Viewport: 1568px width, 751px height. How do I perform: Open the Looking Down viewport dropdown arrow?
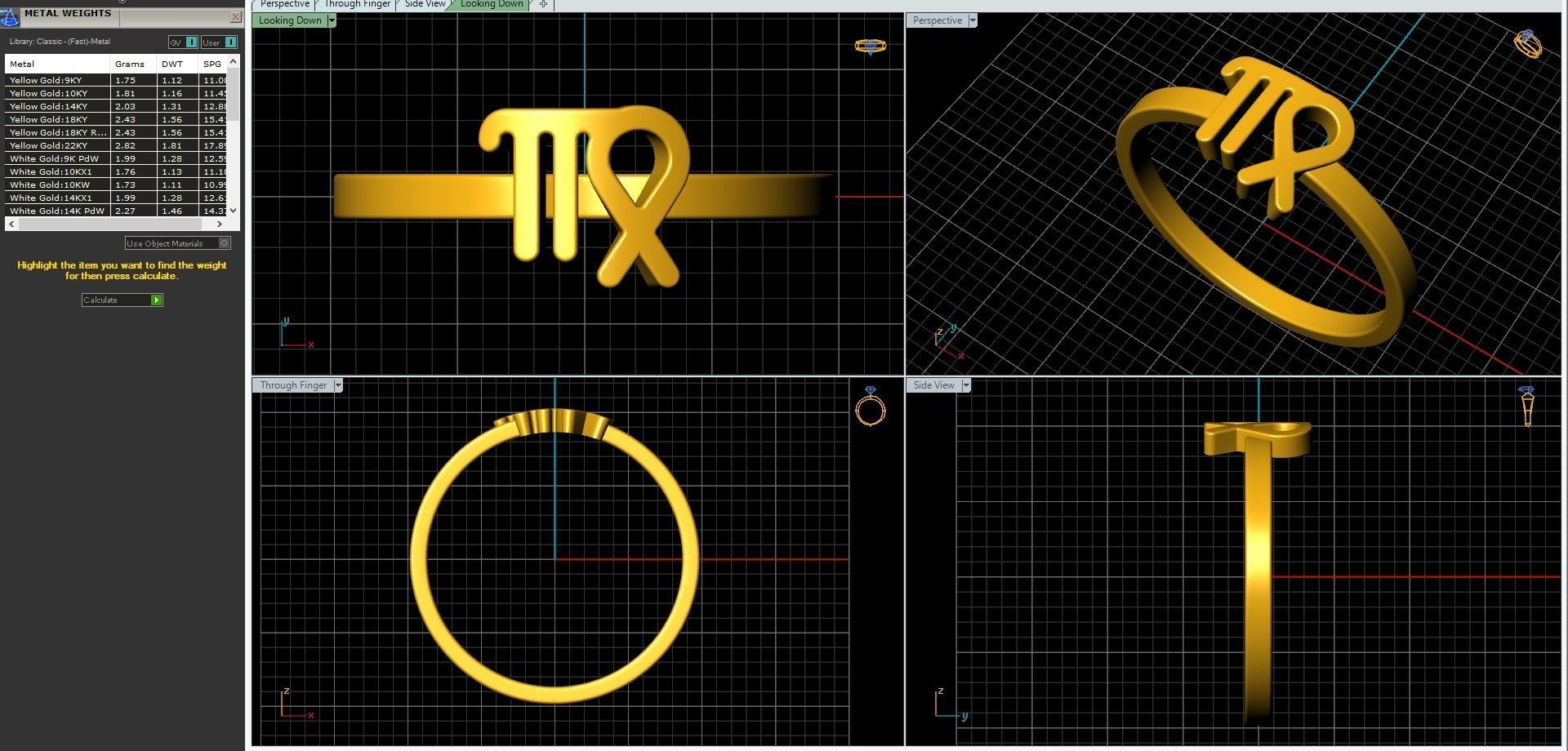(332, 20)
